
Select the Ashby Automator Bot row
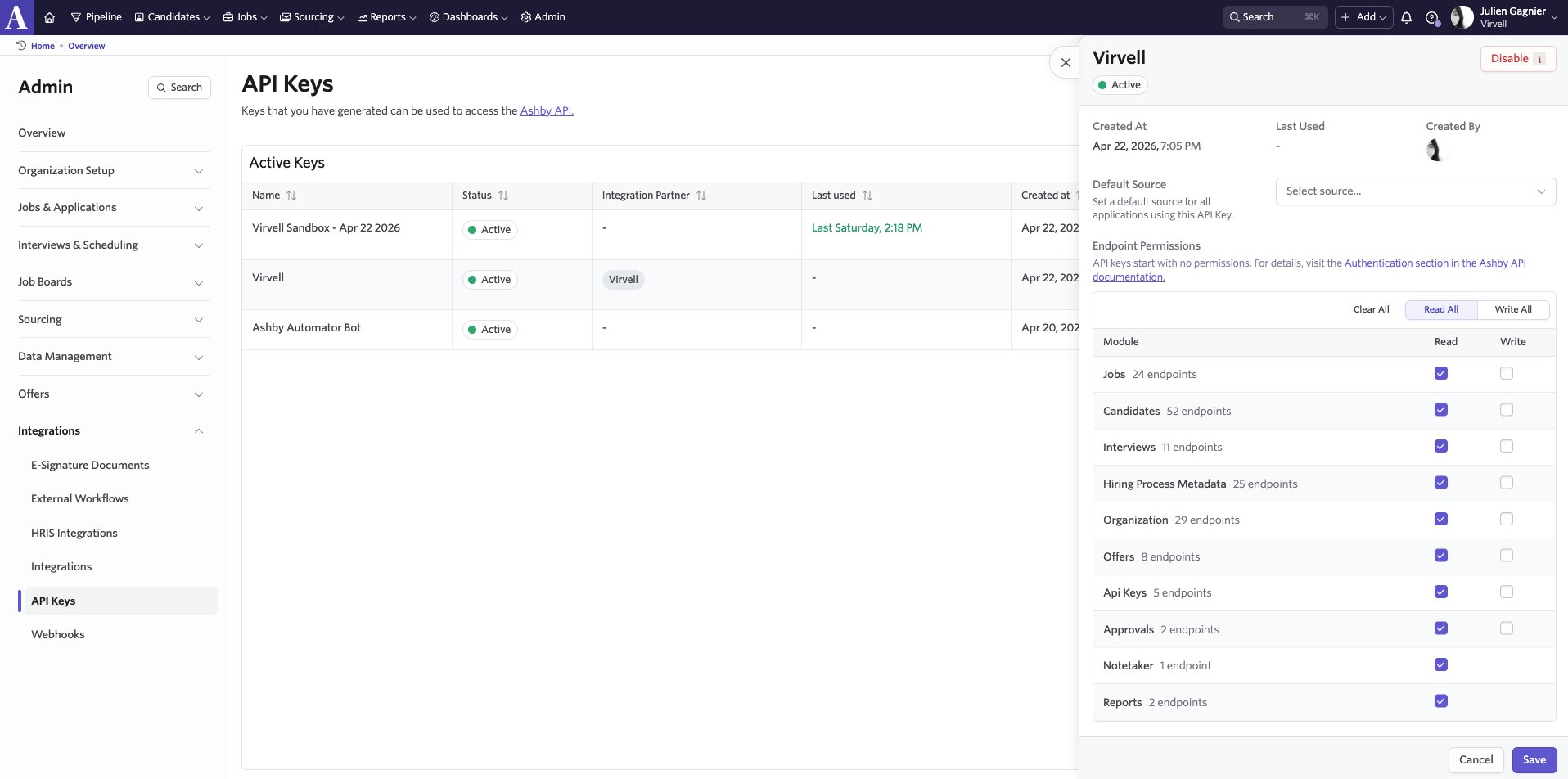pyautogui.click(x=660, y=330)
